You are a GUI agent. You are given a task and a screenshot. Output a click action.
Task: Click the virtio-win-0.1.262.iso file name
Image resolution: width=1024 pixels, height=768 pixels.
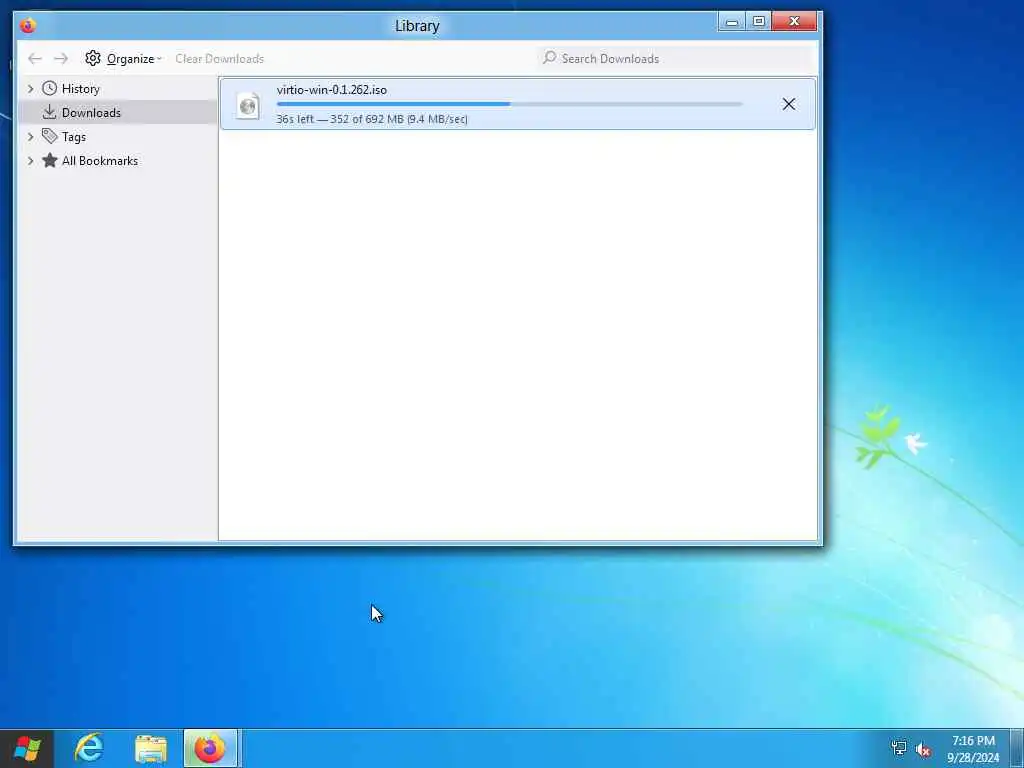332,90
